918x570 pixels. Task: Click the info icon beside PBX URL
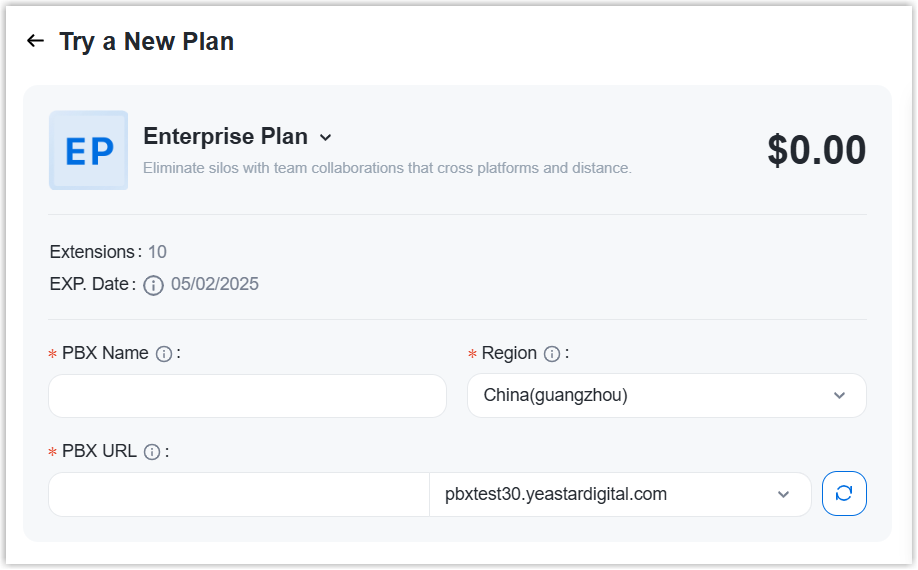pos(152,452)
